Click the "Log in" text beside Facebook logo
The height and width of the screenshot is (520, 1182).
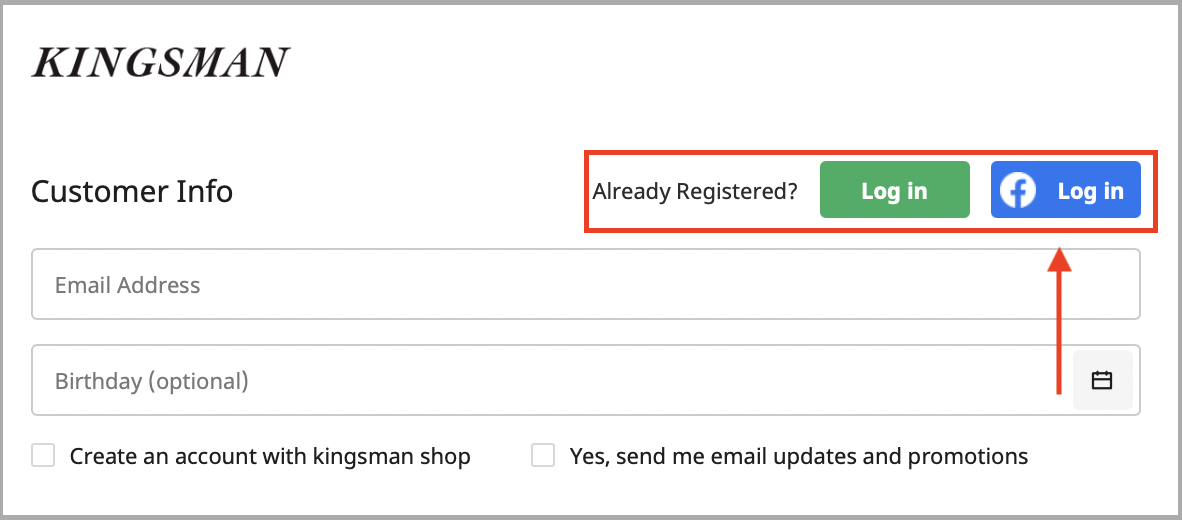pos(1090,190)
